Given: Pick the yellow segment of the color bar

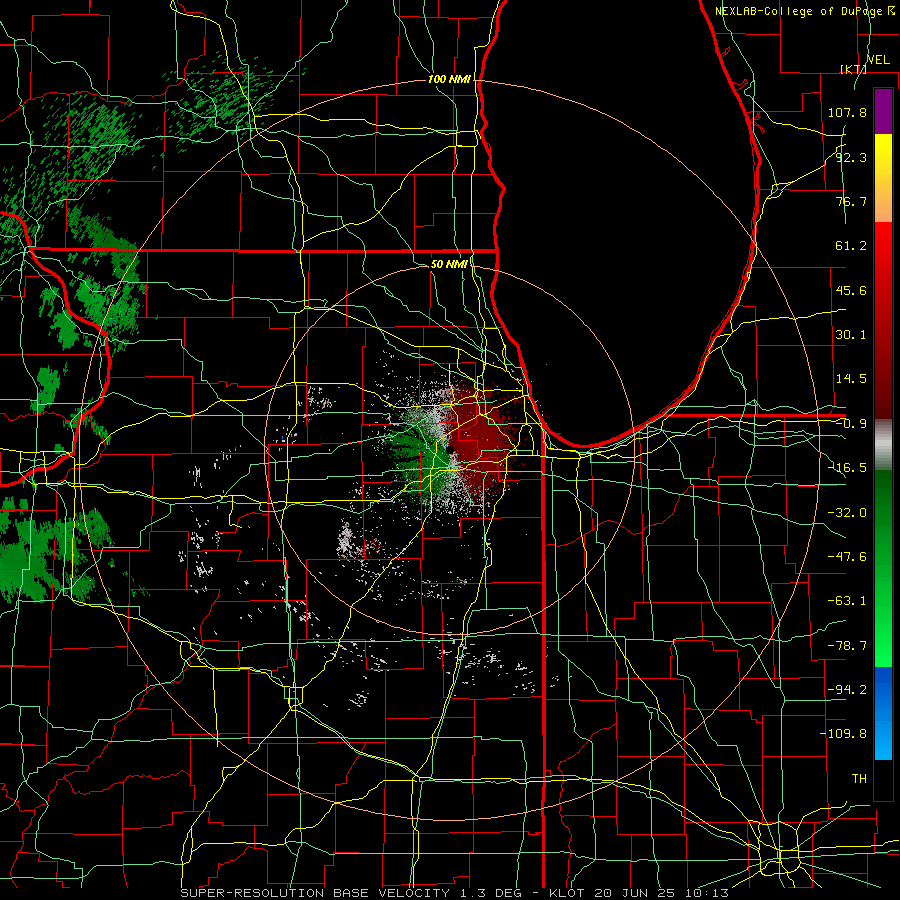Looking at the screenshot, I should click(883, 161).
